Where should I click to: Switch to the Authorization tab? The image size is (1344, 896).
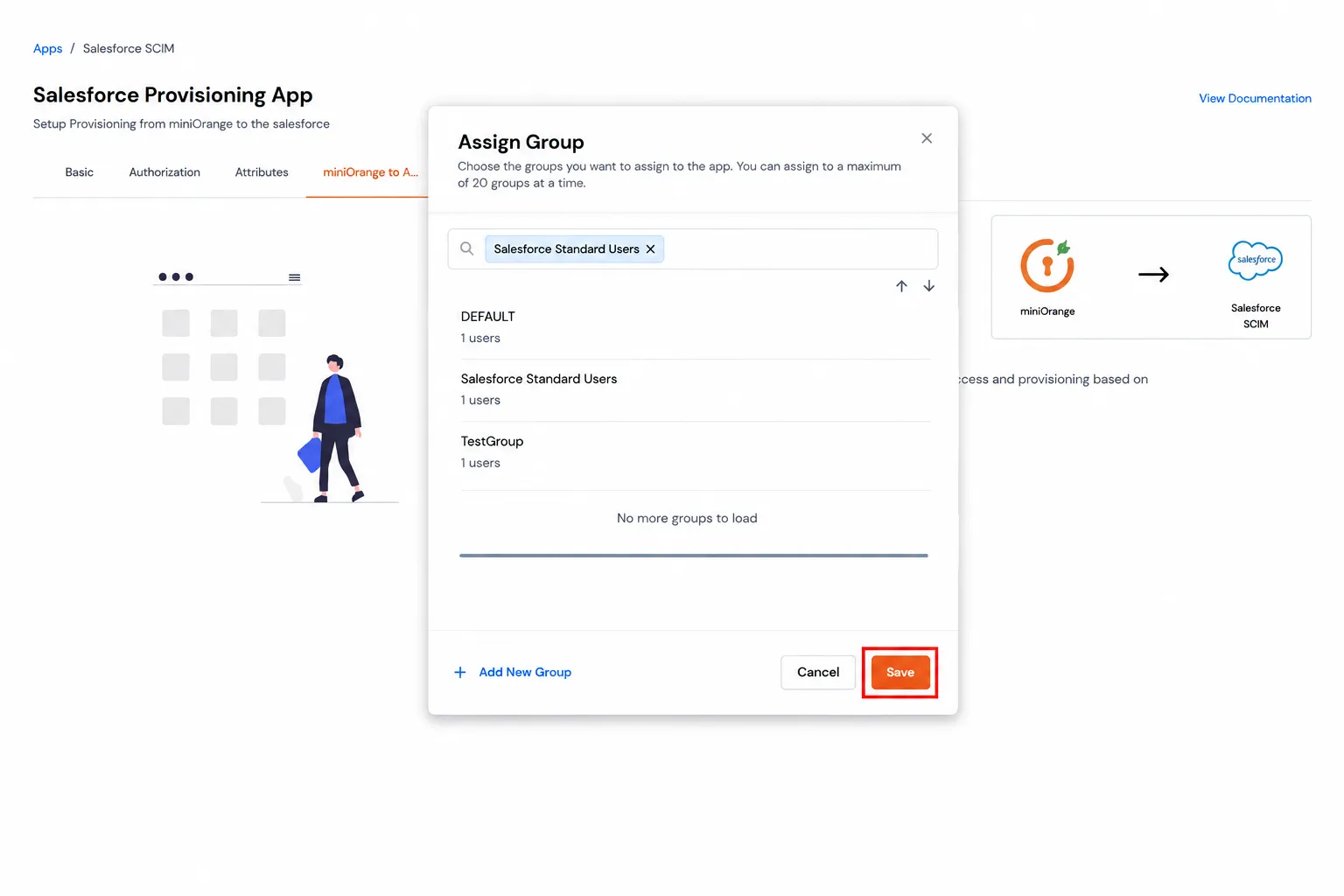(x=164, y=172)
